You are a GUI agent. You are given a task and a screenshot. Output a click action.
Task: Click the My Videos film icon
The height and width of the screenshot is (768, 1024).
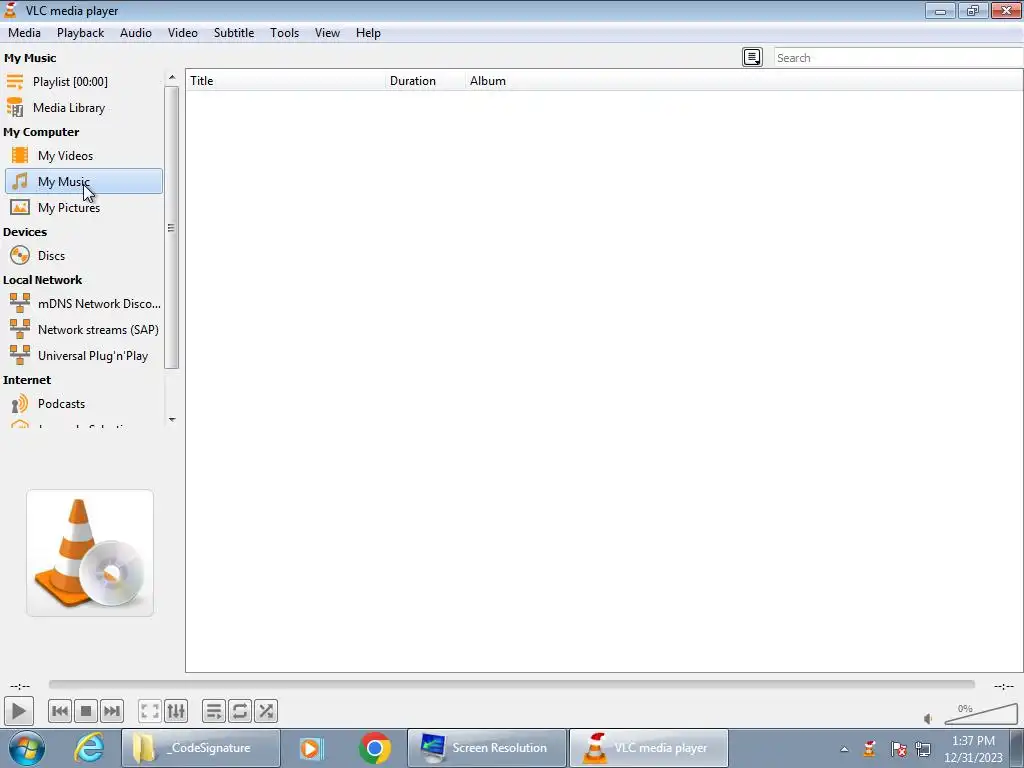click(20, 155)
